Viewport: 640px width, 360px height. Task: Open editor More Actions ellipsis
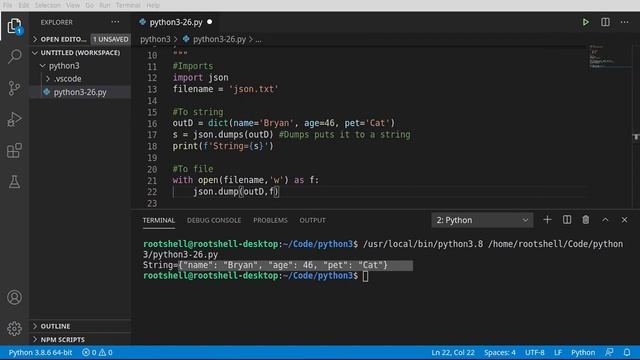click(x=624, y=22)
